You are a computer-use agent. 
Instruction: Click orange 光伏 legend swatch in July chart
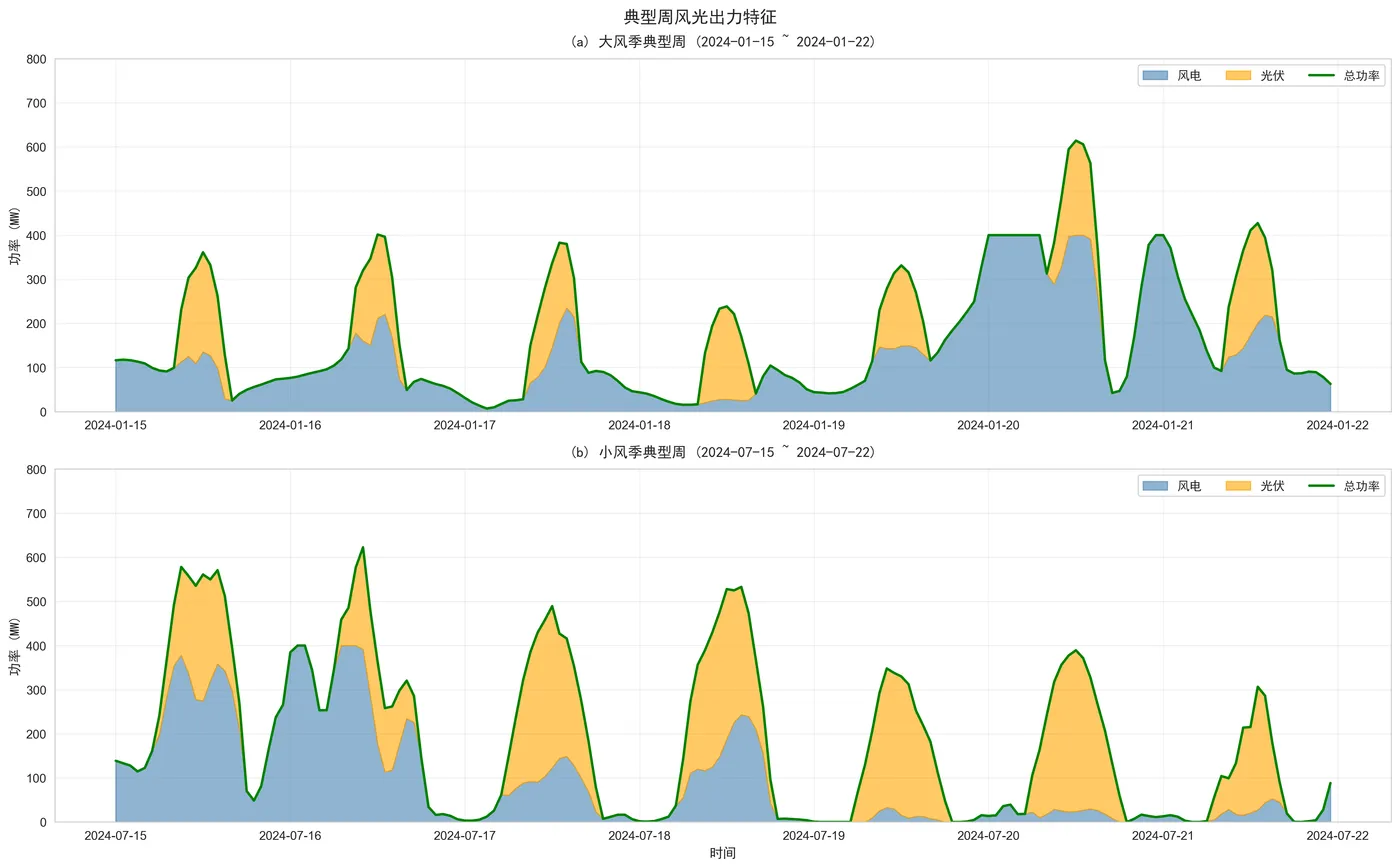pos(1239,486)
